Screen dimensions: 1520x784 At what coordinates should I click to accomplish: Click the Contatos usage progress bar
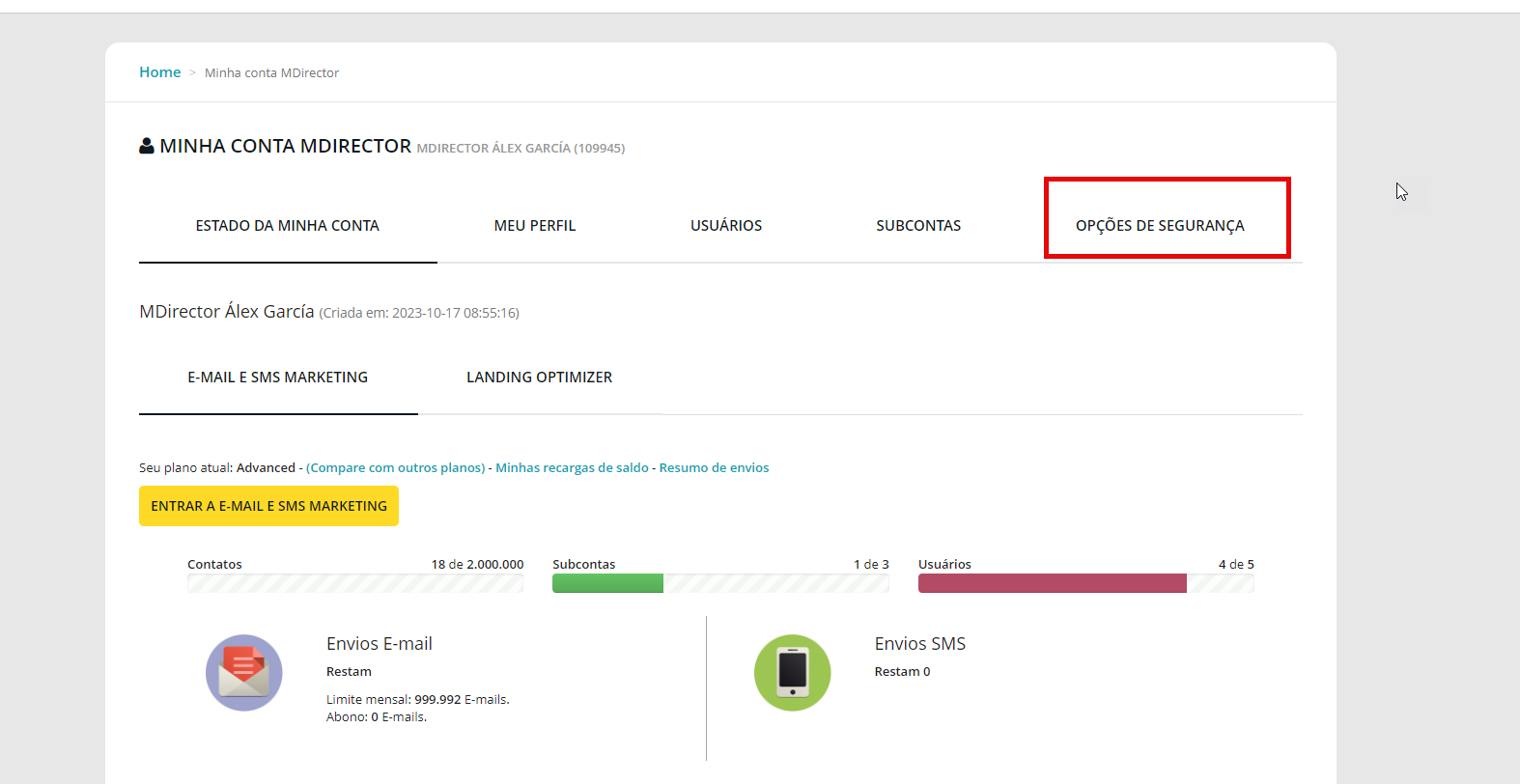click(x=355, y=583)
